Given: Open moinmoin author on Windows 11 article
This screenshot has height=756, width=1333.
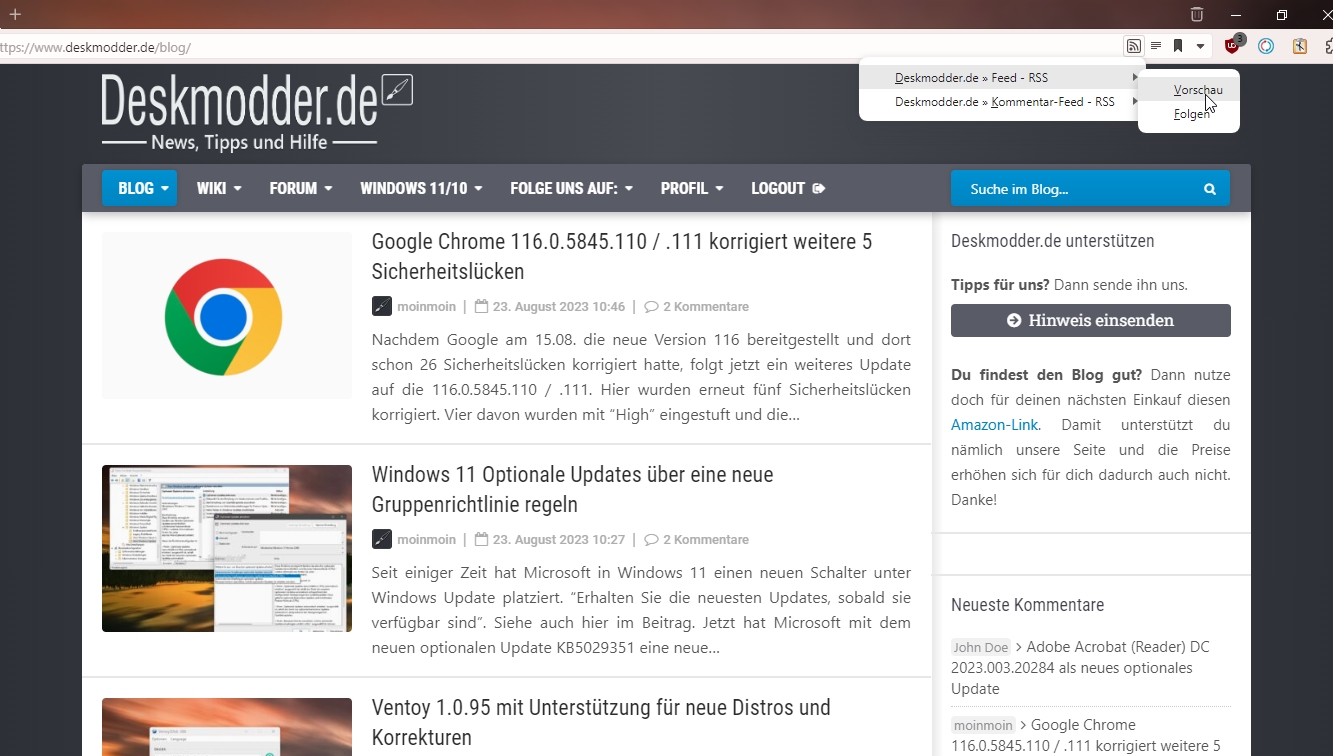Looking at the screenshot, I should tap(426, 539).
